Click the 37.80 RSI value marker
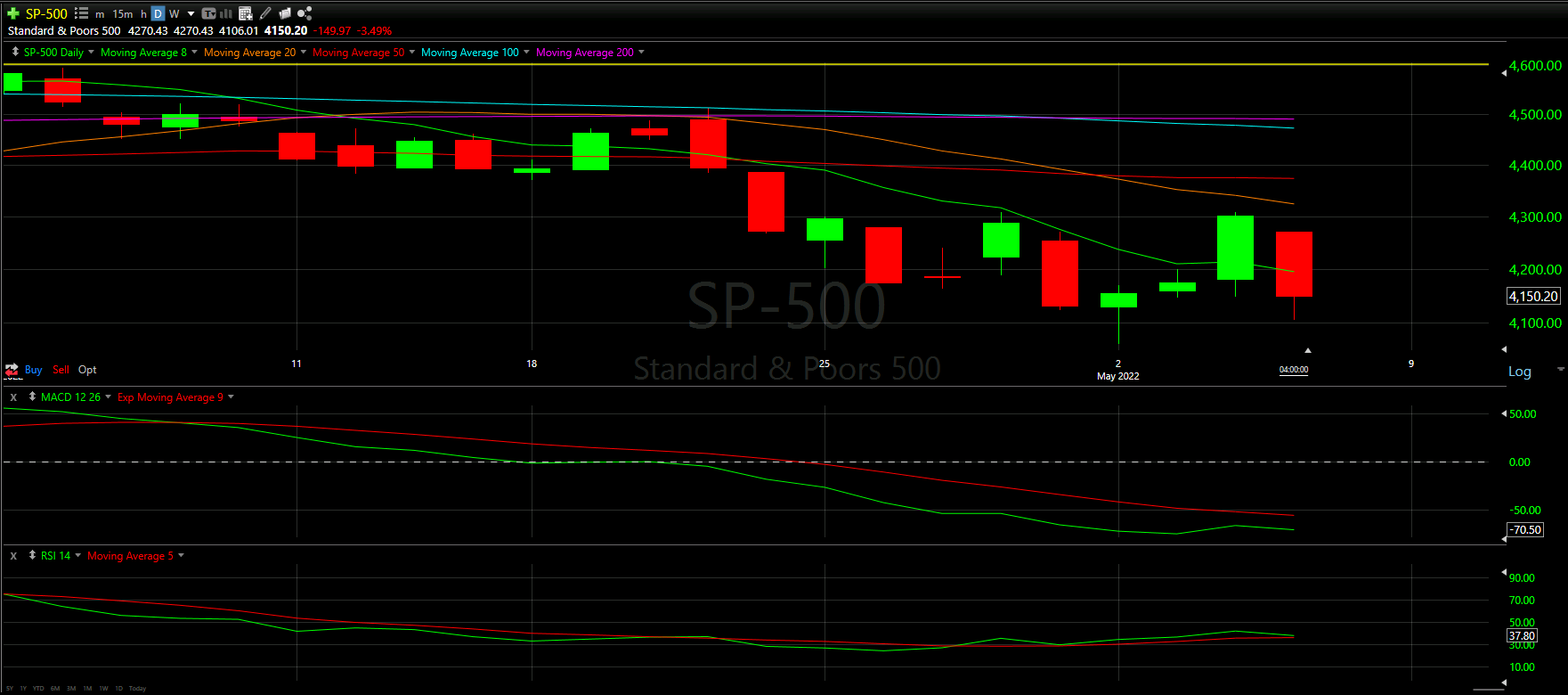This screenshot has width=1568, height=695. (x=1522, y=636)
